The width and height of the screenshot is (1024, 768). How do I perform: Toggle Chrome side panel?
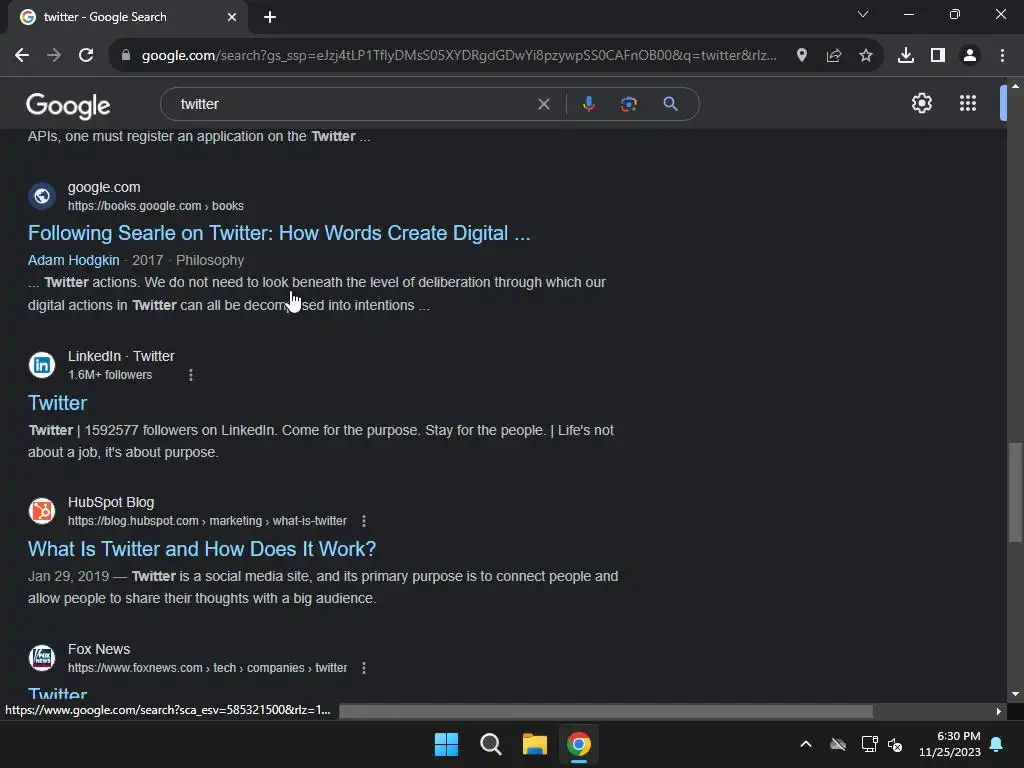(938, 56)
